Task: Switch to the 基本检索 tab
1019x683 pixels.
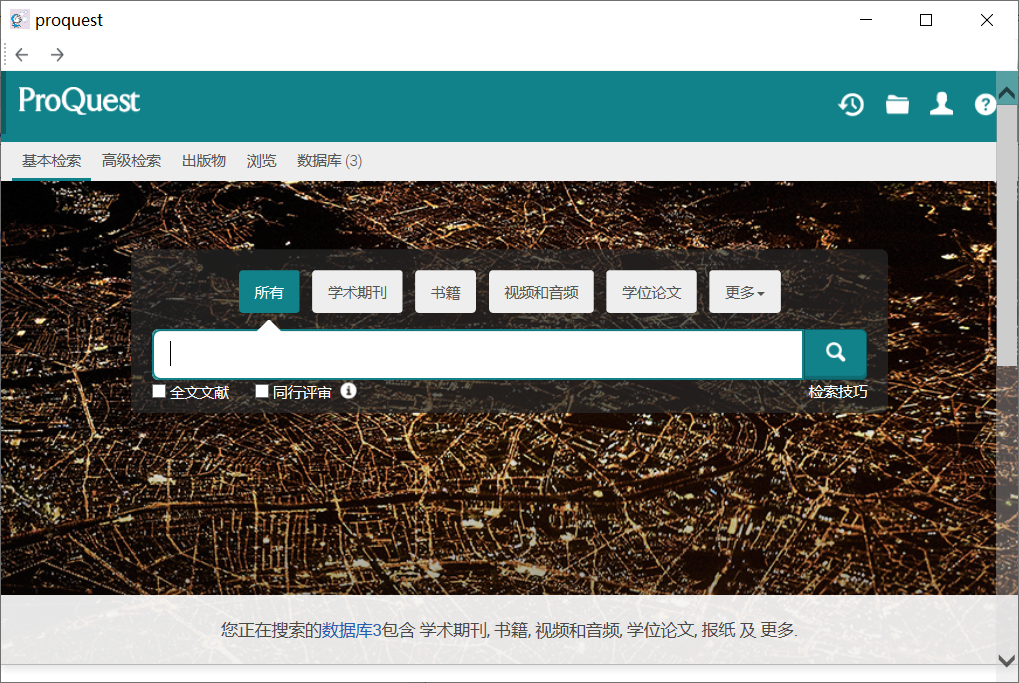Action: pyautogui.click(x=51, y=161)
